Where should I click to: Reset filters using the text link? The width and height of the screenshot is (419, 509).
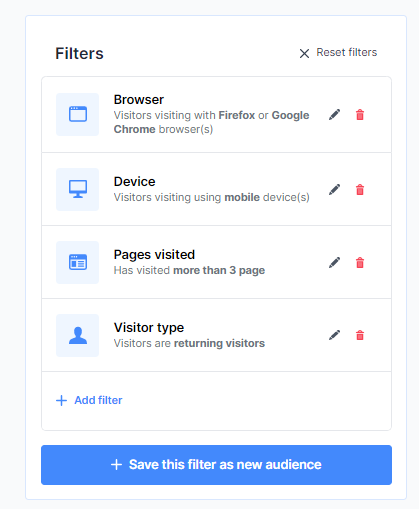[346, 52]
